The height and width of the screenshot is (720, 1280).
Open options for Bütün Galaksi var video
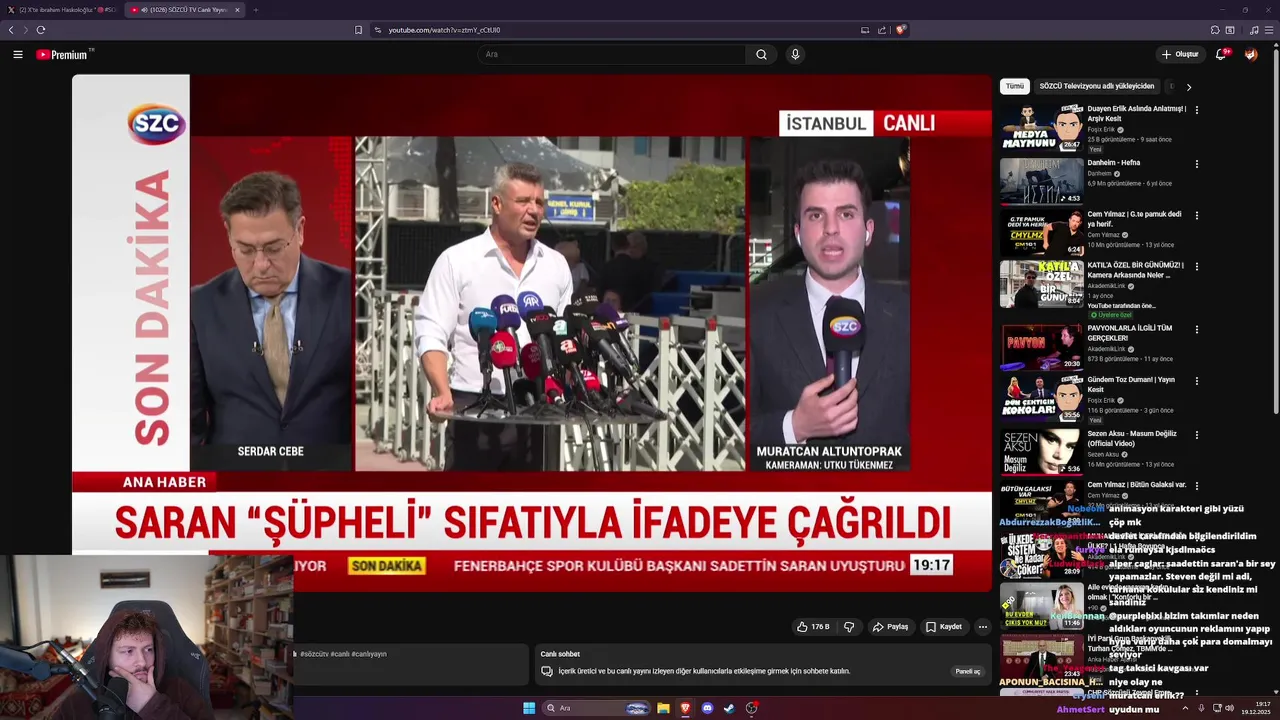(1197, 486)
